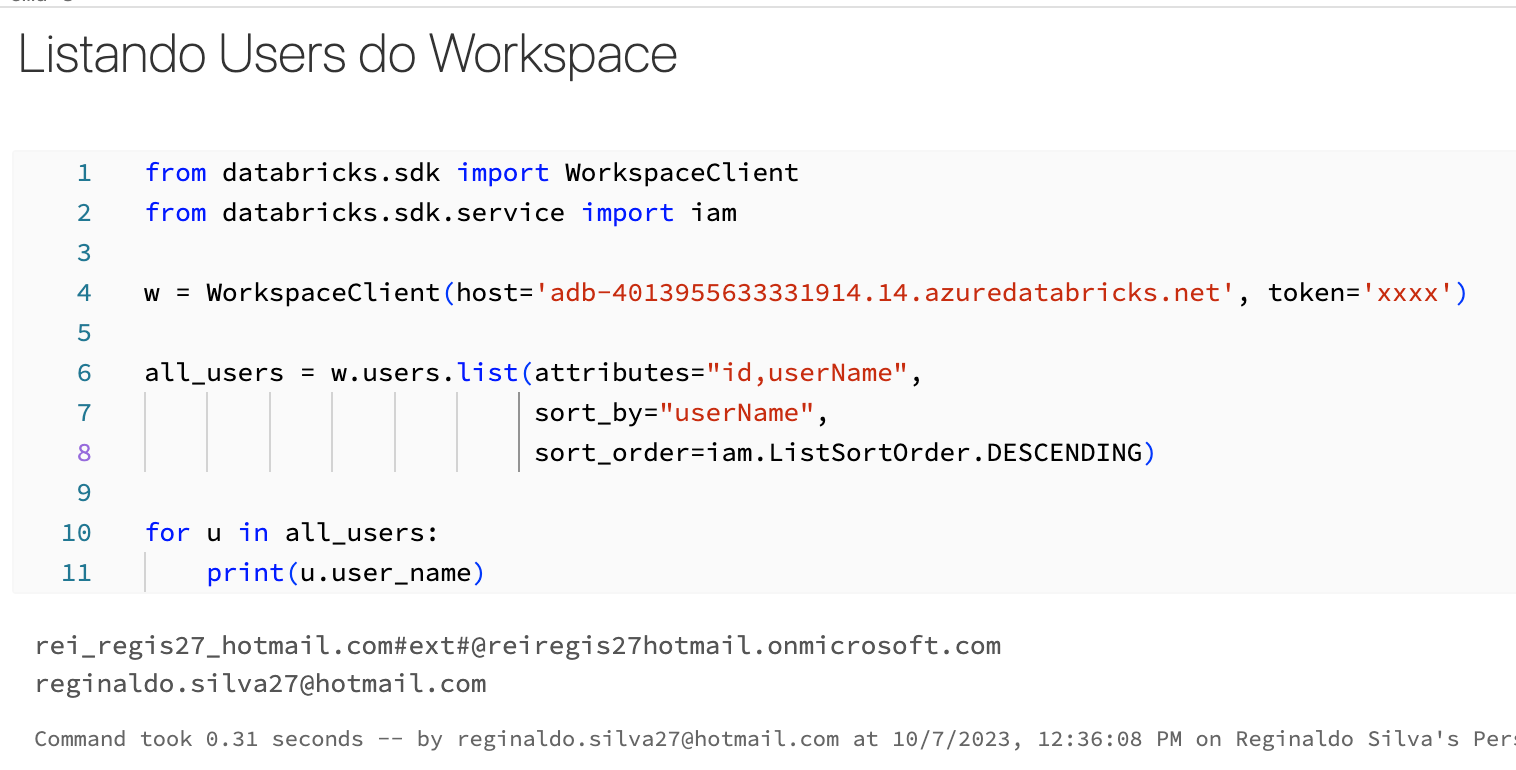Click "w.users.list" call on line 6
Image resolution: width=1516 pixels, height=770 pixels.
pos(424,373)
